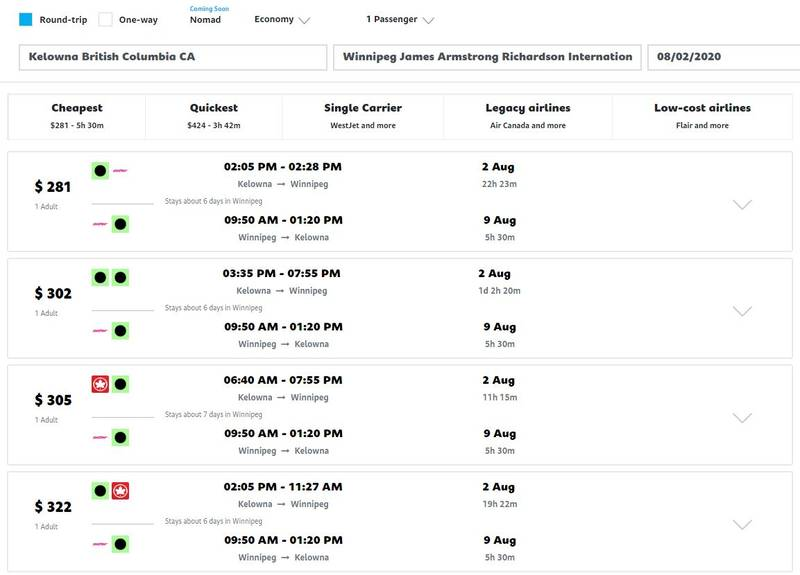This screenshot has width=800, height=575.
Task: Switch to the Quickest tab
Action: coord(214,116)
